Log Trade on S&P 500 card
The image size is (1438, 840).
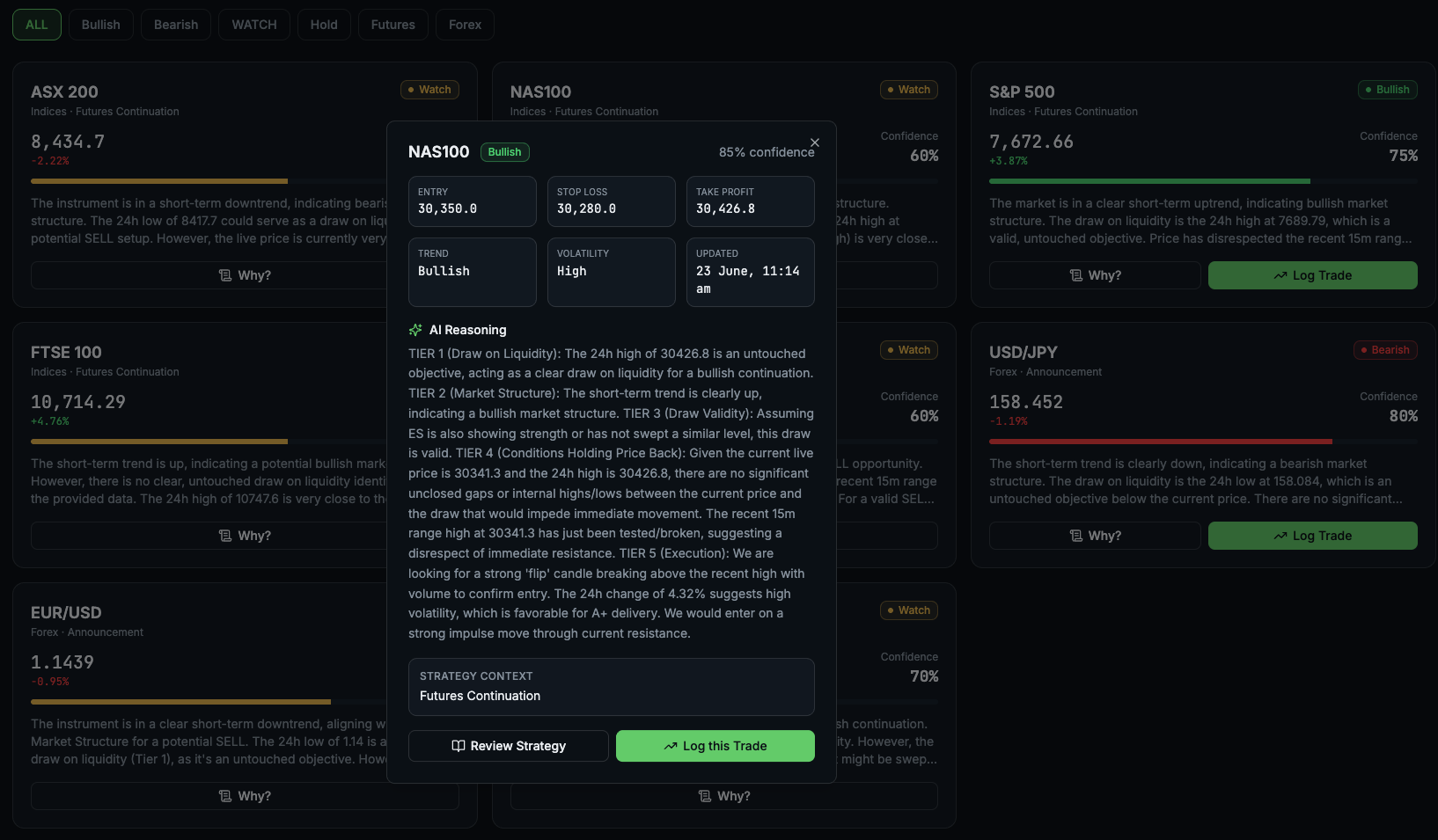(1313, 275)
